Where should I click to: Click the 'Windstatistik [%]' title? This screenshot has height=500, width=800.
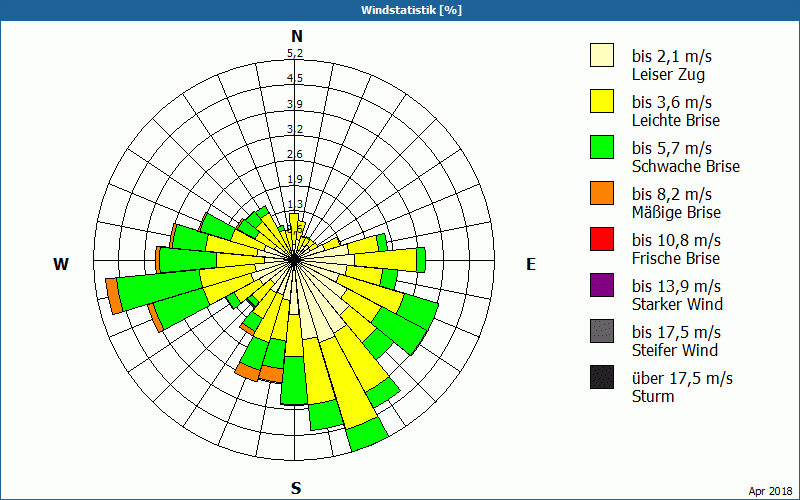[x=411, y=10]
